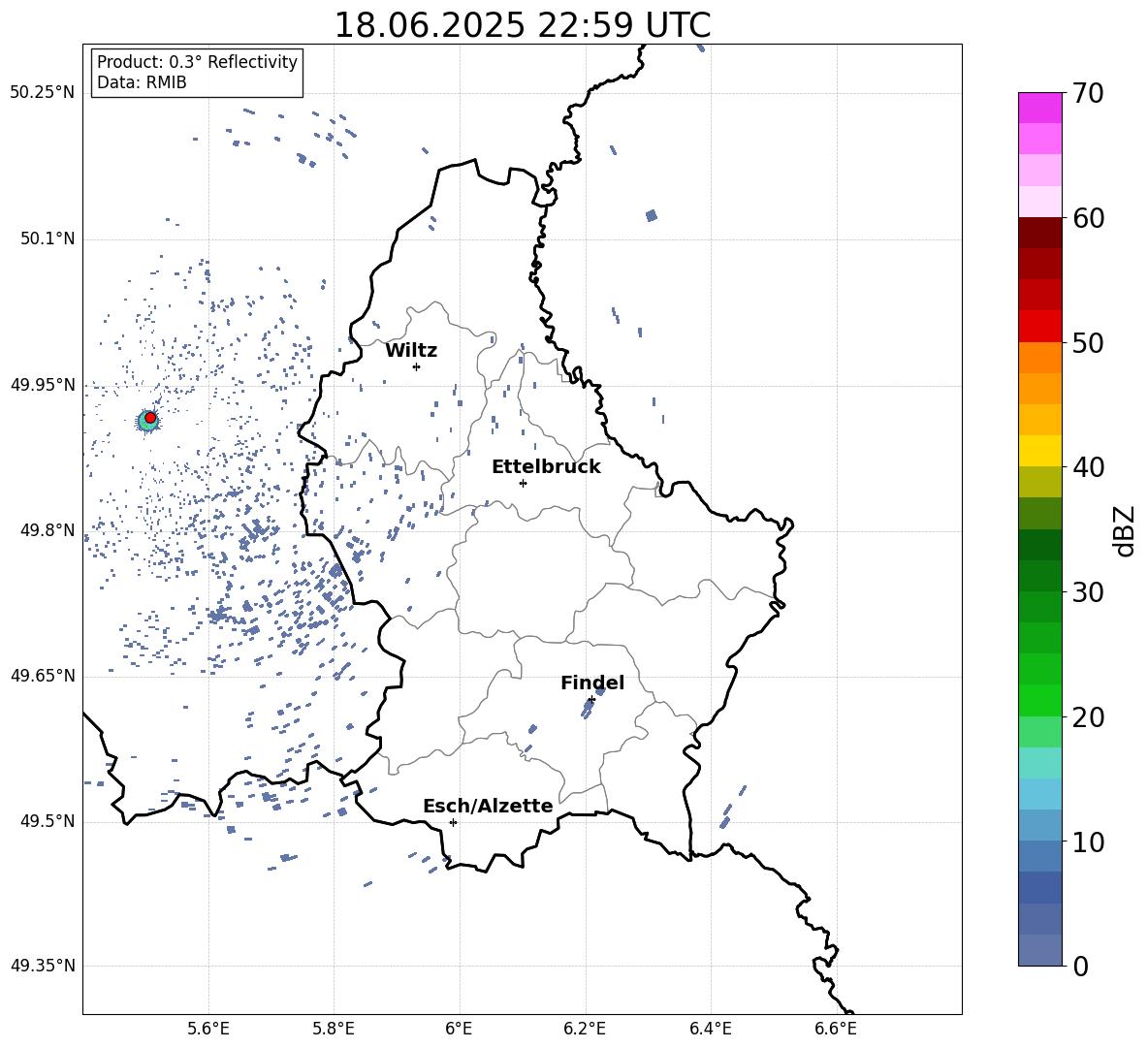
Task: Click the title "18.06.2025 22:59 UTC"
Action: (522, 25)
